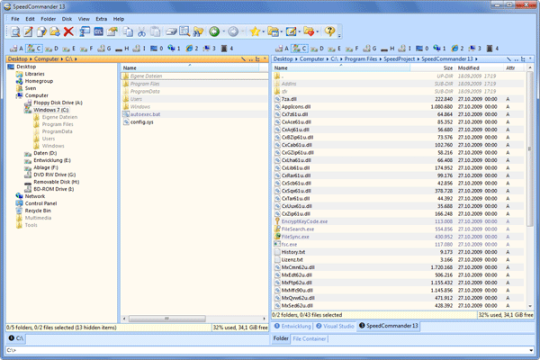Select Daten (D:) in the folder tree

[x=45, y=153]
